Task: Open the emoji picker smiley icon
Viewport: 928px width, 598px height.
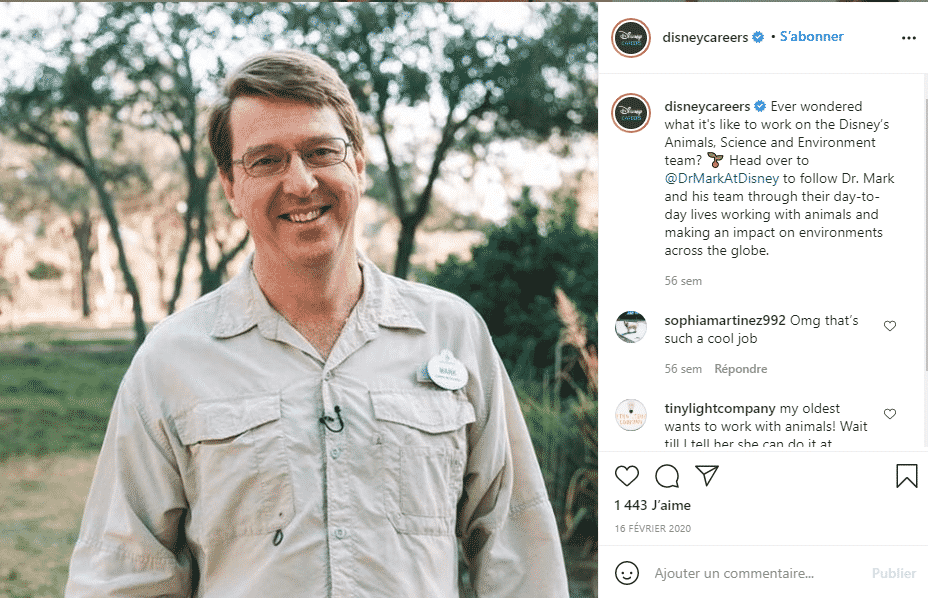Action: point(627,573)
